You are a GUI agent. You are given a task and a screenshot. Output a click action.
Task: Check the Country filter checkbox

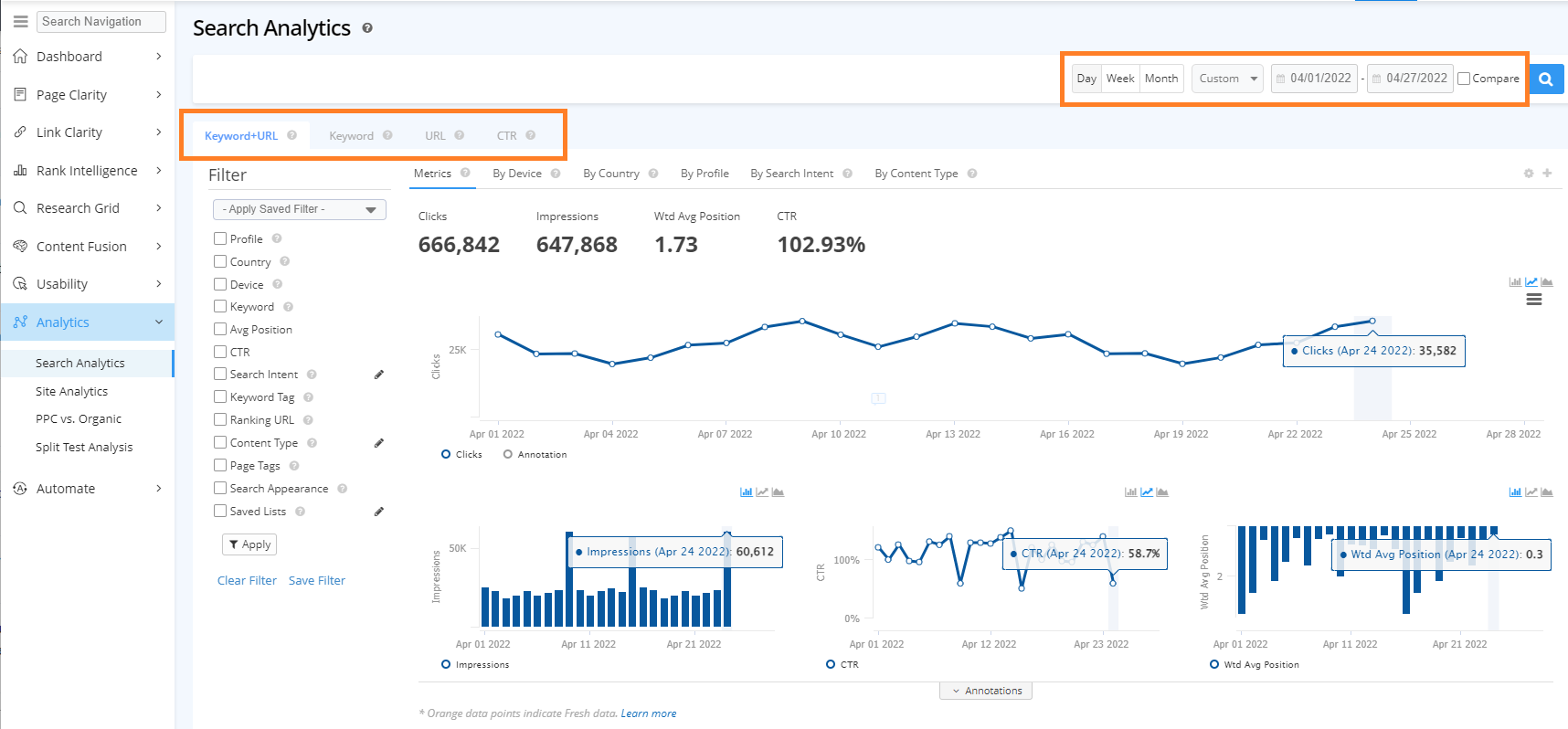coord(220,261)
